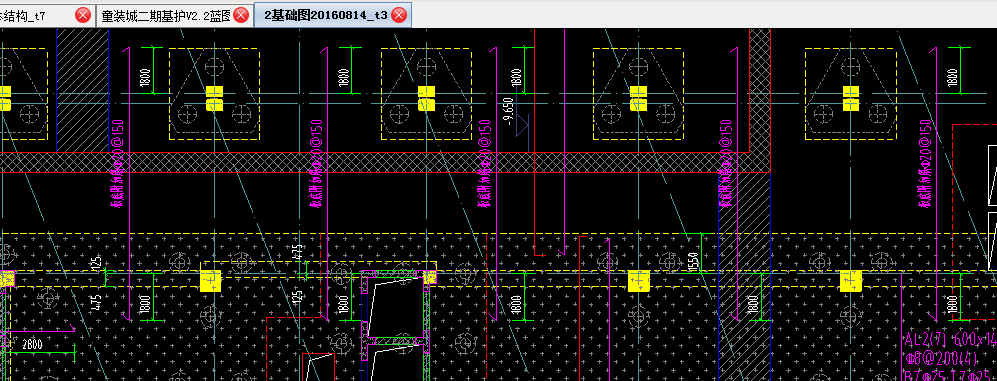Select the red-bordered cross-hatched horizontal wall band
Image resolution: width=997 pixels, height=381 pixels.
385,162
